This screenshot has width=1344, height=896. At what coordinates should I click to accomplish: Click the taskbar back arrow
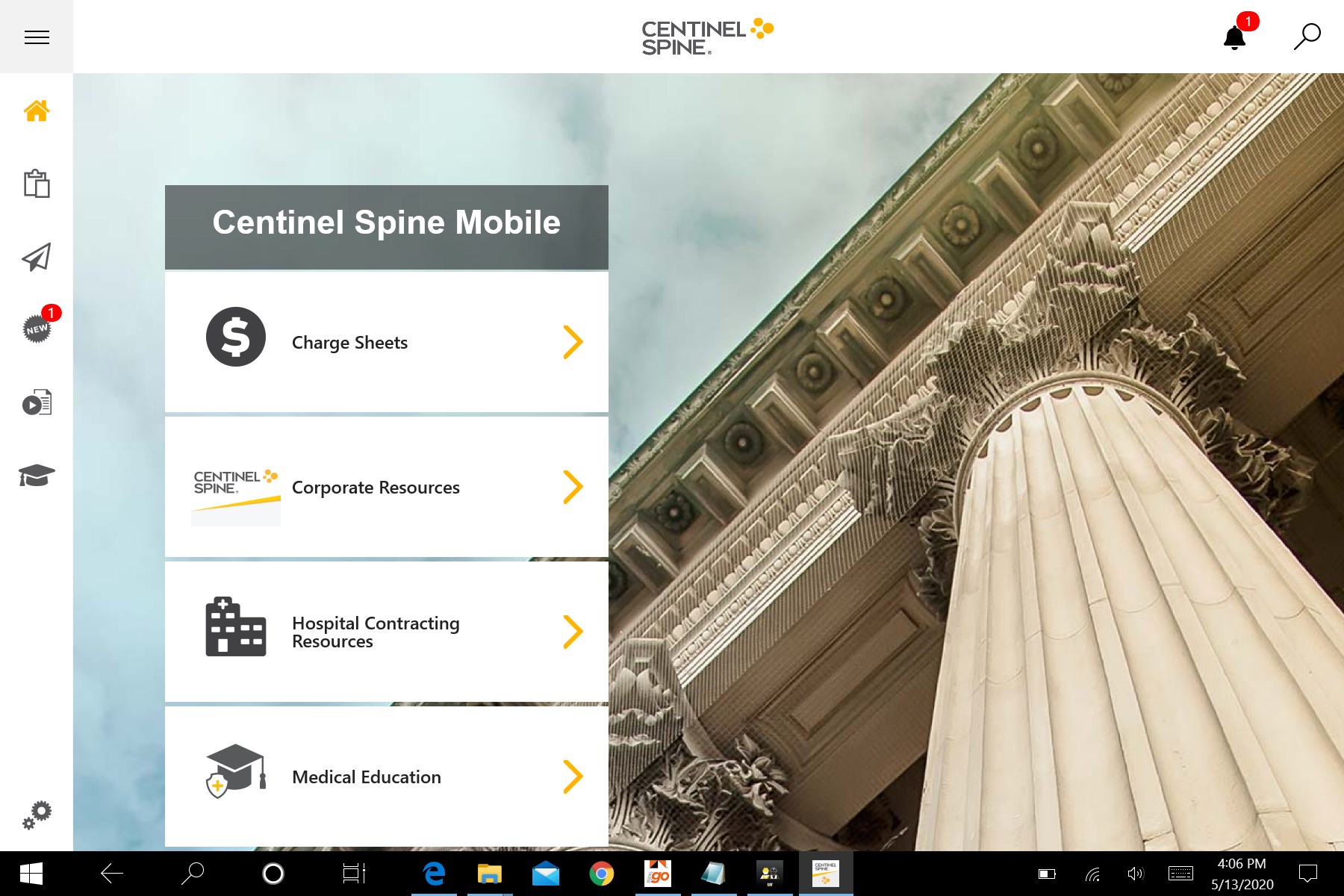[112, 874]
